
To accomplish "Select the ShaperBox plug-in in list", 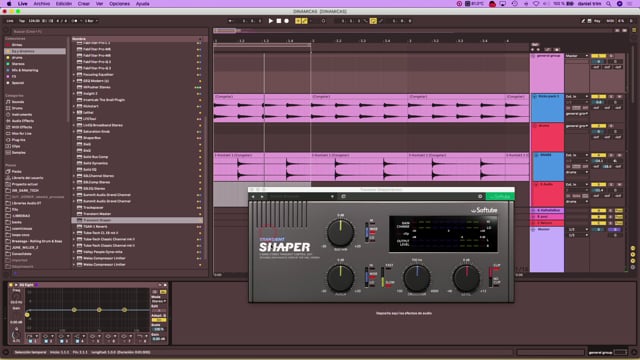I will [x=137, y=138].
